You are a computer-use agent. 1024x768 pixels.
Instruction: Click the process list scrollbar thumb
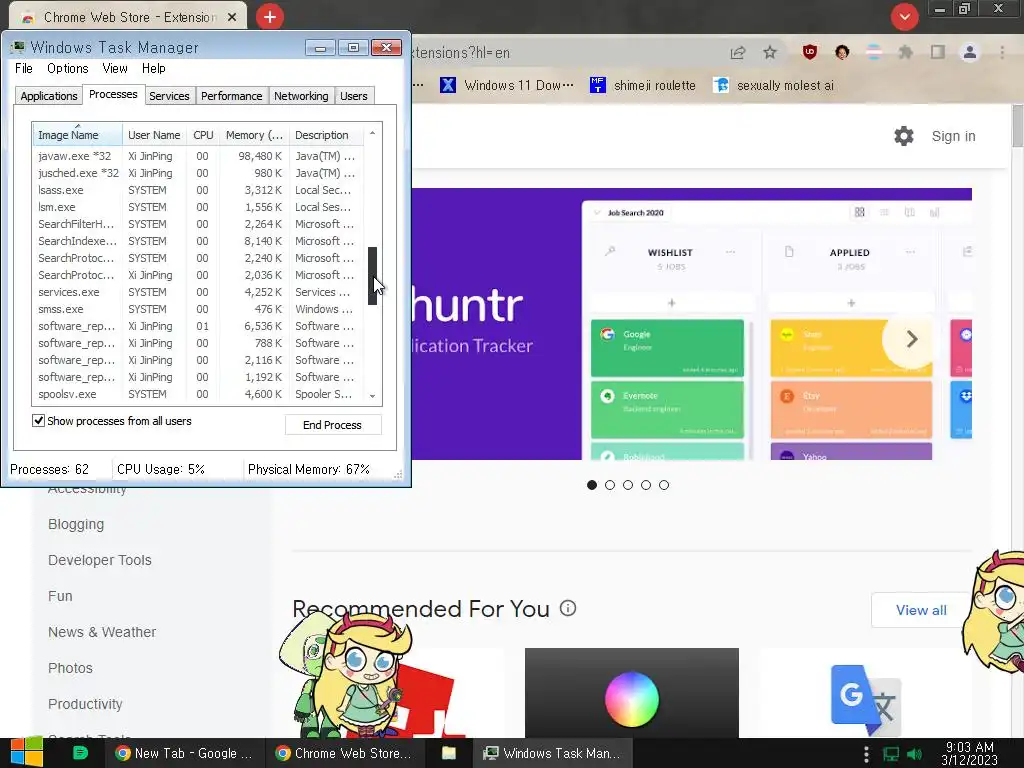click(x=372, y=276)
